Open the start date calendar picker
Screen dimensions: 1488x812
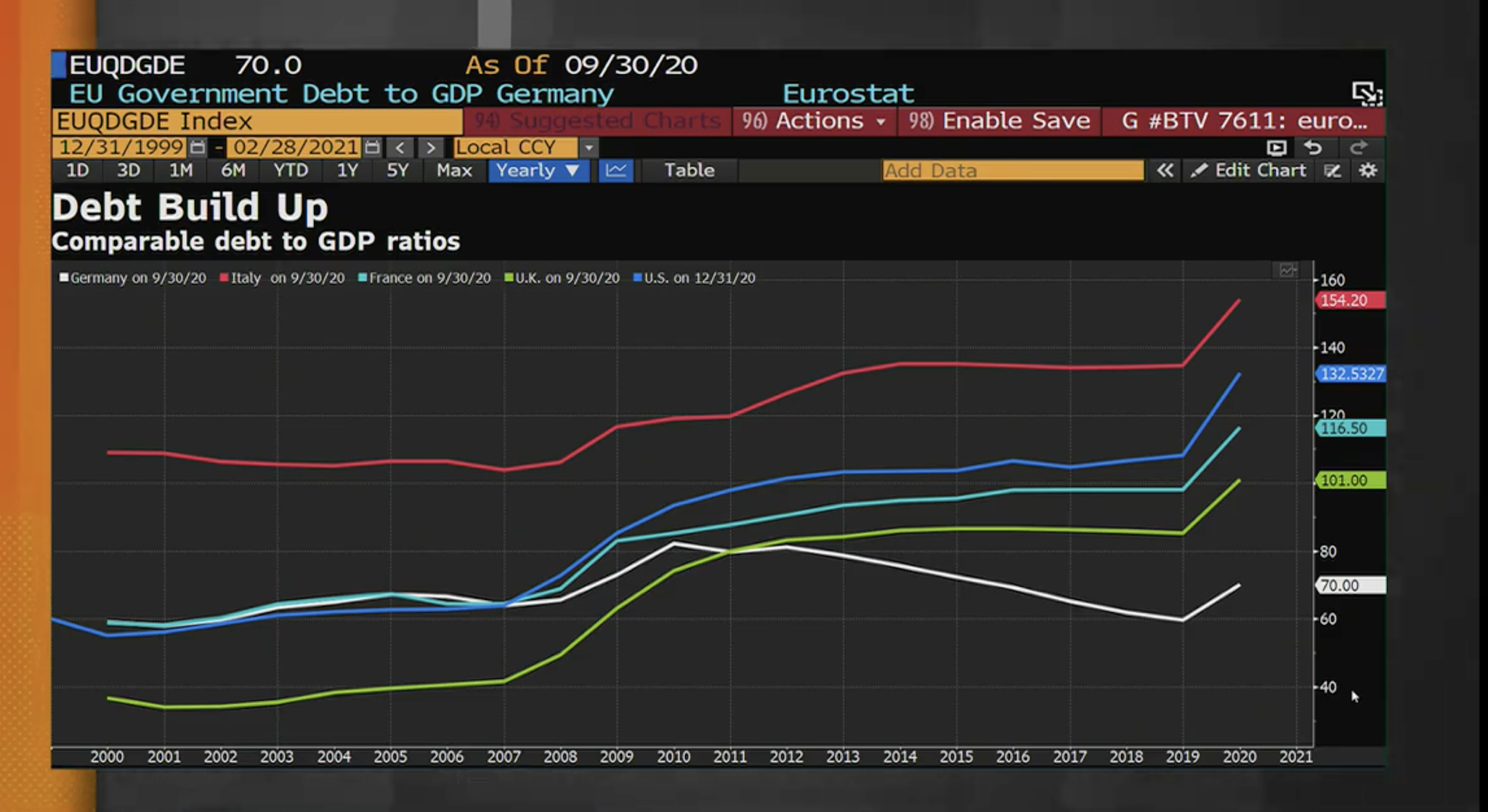pos(198,147)
